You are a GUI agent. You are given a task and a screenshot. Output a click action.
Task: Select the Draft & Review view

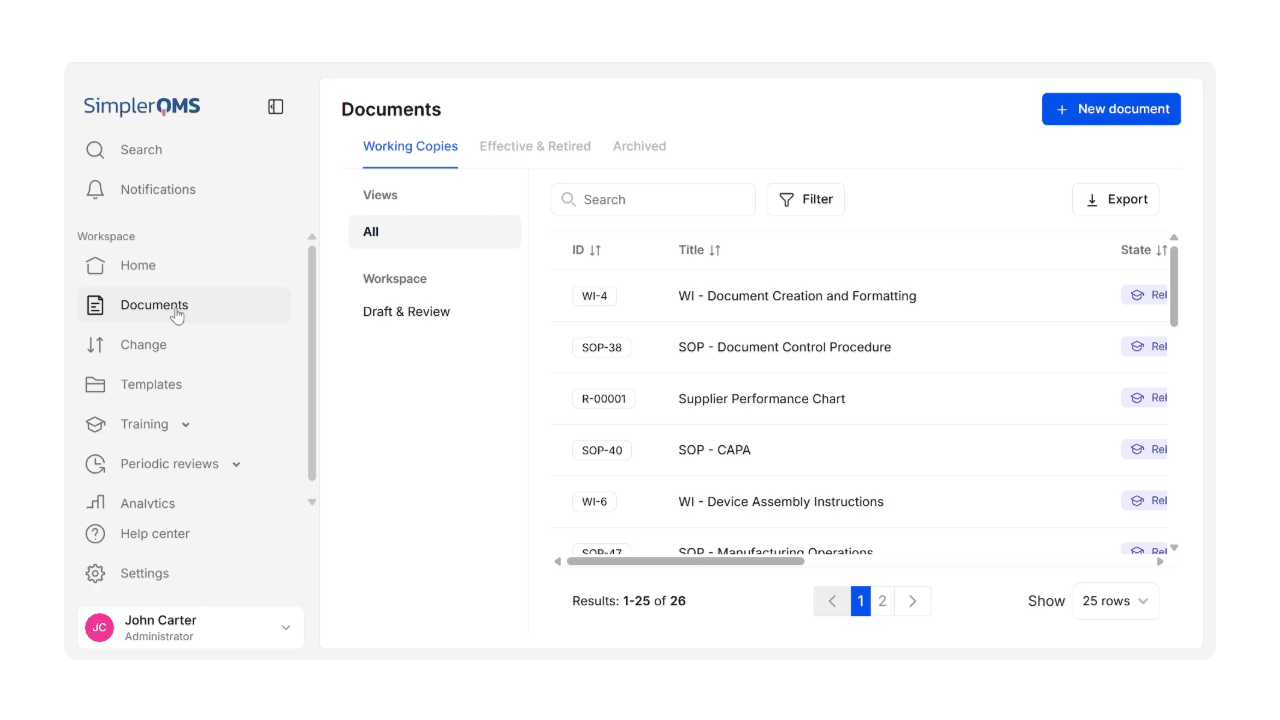click(x=406, y=312)
